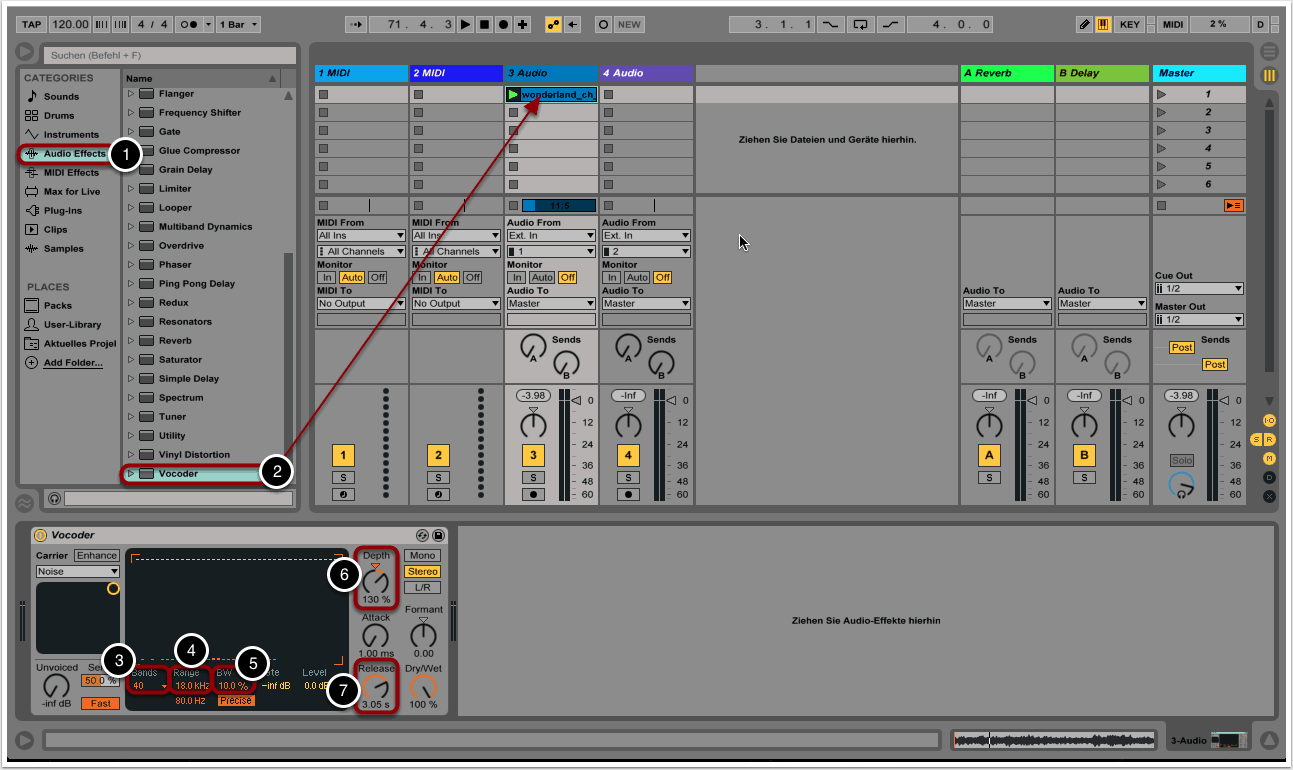The image size is (1293, 770).
Task: Toggle Draw Mode pencil icon
Action: [1085, 24]
